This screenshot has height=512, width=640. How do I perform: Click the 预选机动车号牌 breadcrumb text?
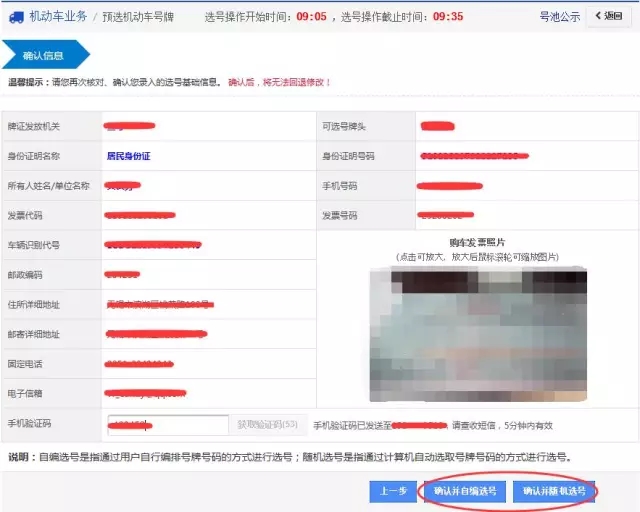[138, 17]
